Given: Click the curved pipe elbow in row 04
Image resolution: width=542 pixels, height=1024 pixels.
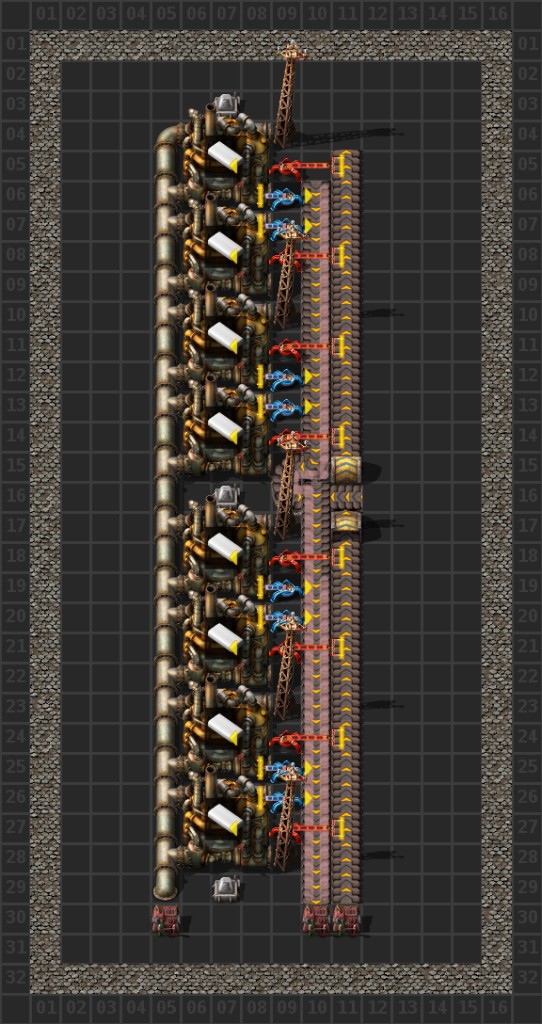Looking at the screenshot, I should pos(168,138).
